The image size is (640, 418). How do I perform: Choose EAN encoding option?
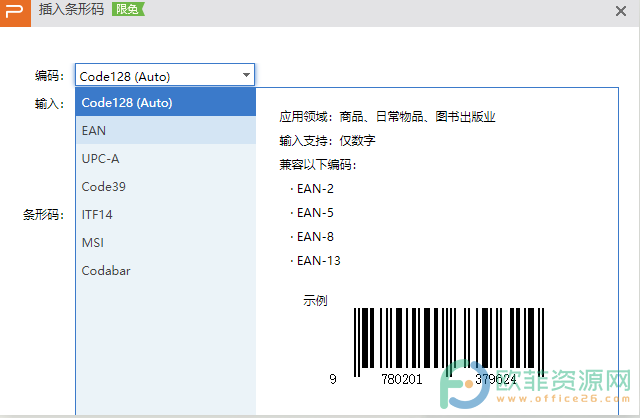[166, 131]
